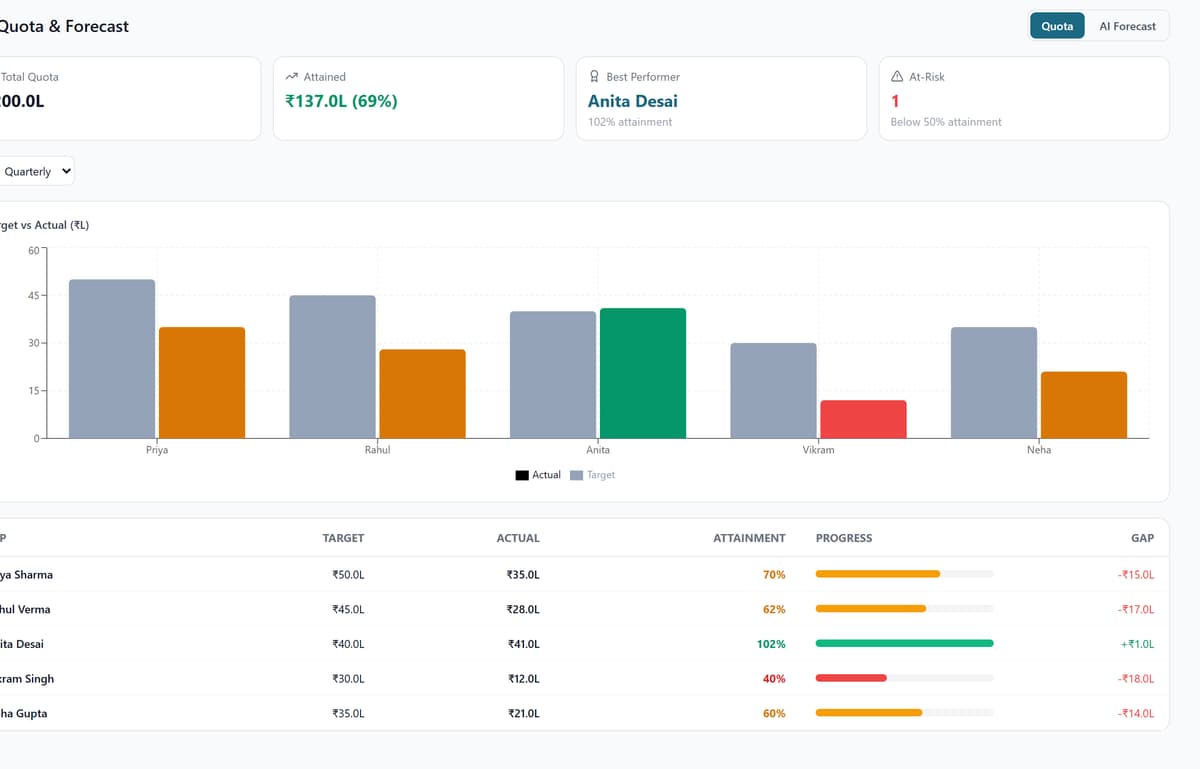Click the 70% attainment progress bar
This screenshot has height=769, width=1200.
point(905,574)
